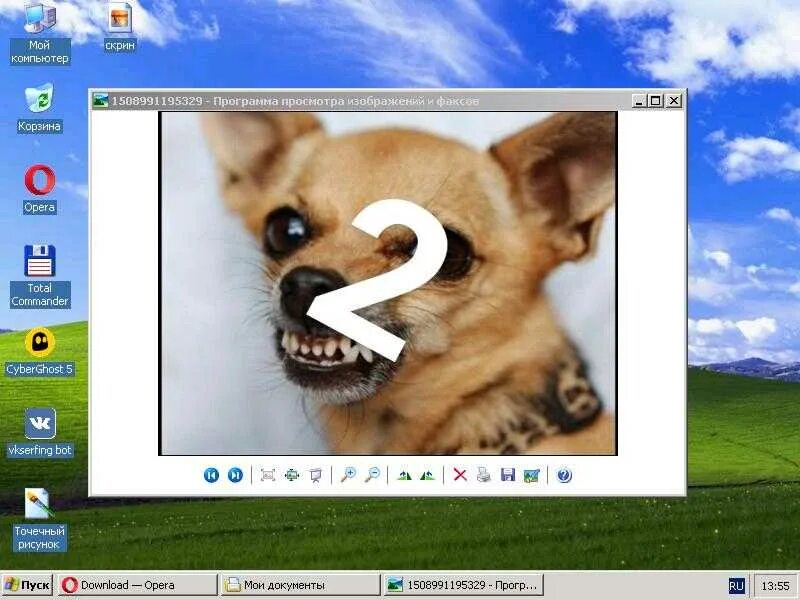
Task: Go to previous image in viewer
Action: (x=211, y=475)
